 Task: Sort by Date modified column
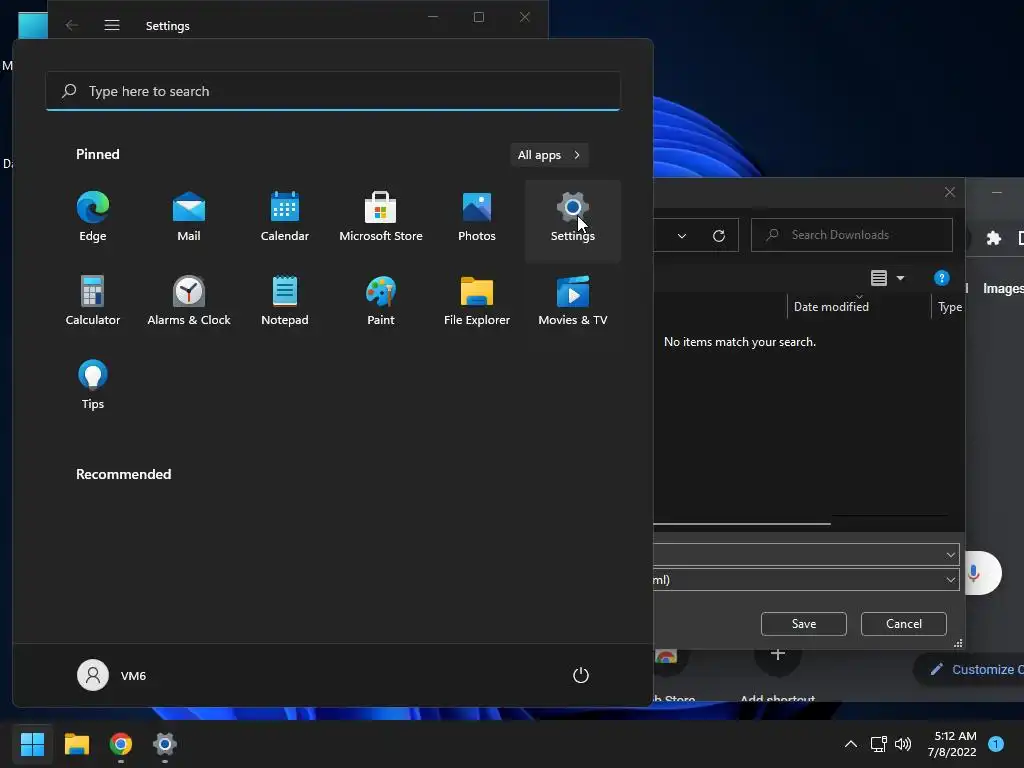[x=831, y=306]
